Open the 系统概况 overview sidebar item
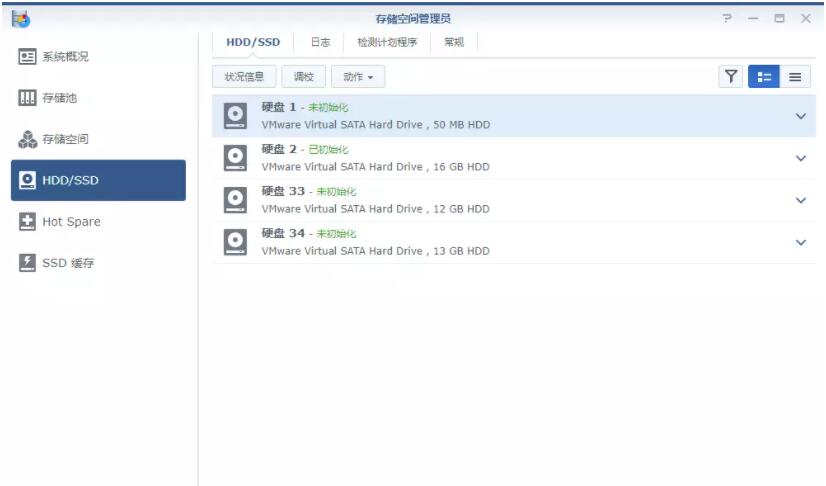 coord(98,57)
